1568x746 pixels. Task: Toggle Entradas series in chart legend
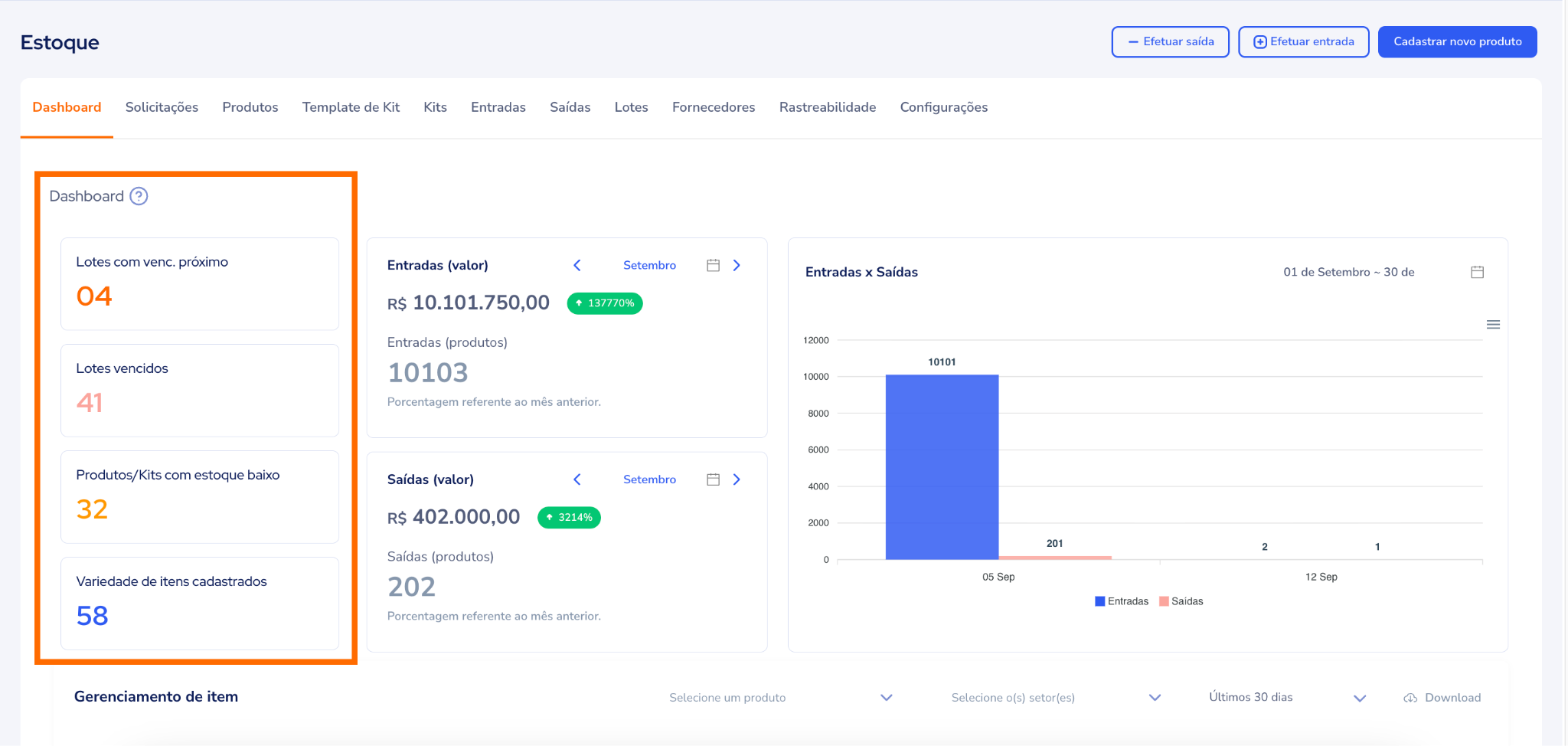coord(1122,601)
